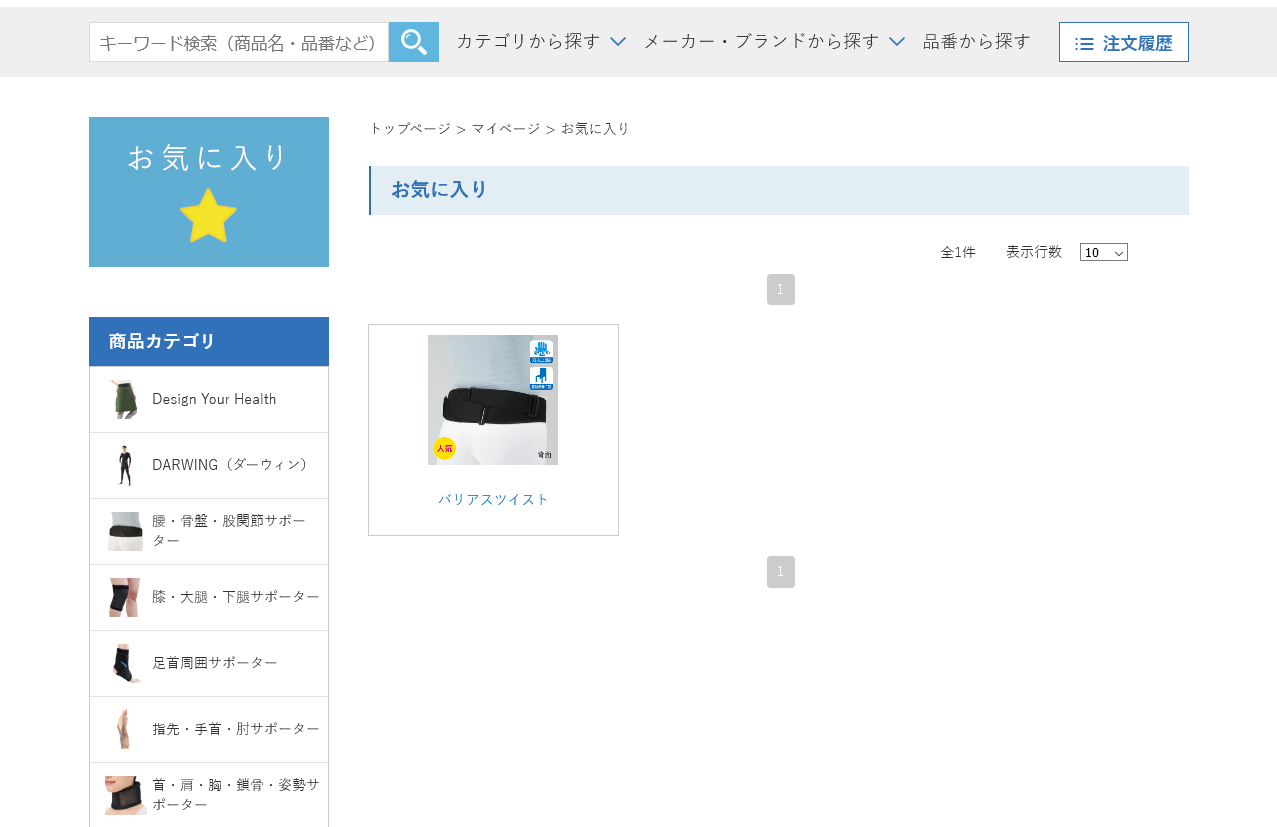Click the 全1件 count text

(x=958, y=252)
